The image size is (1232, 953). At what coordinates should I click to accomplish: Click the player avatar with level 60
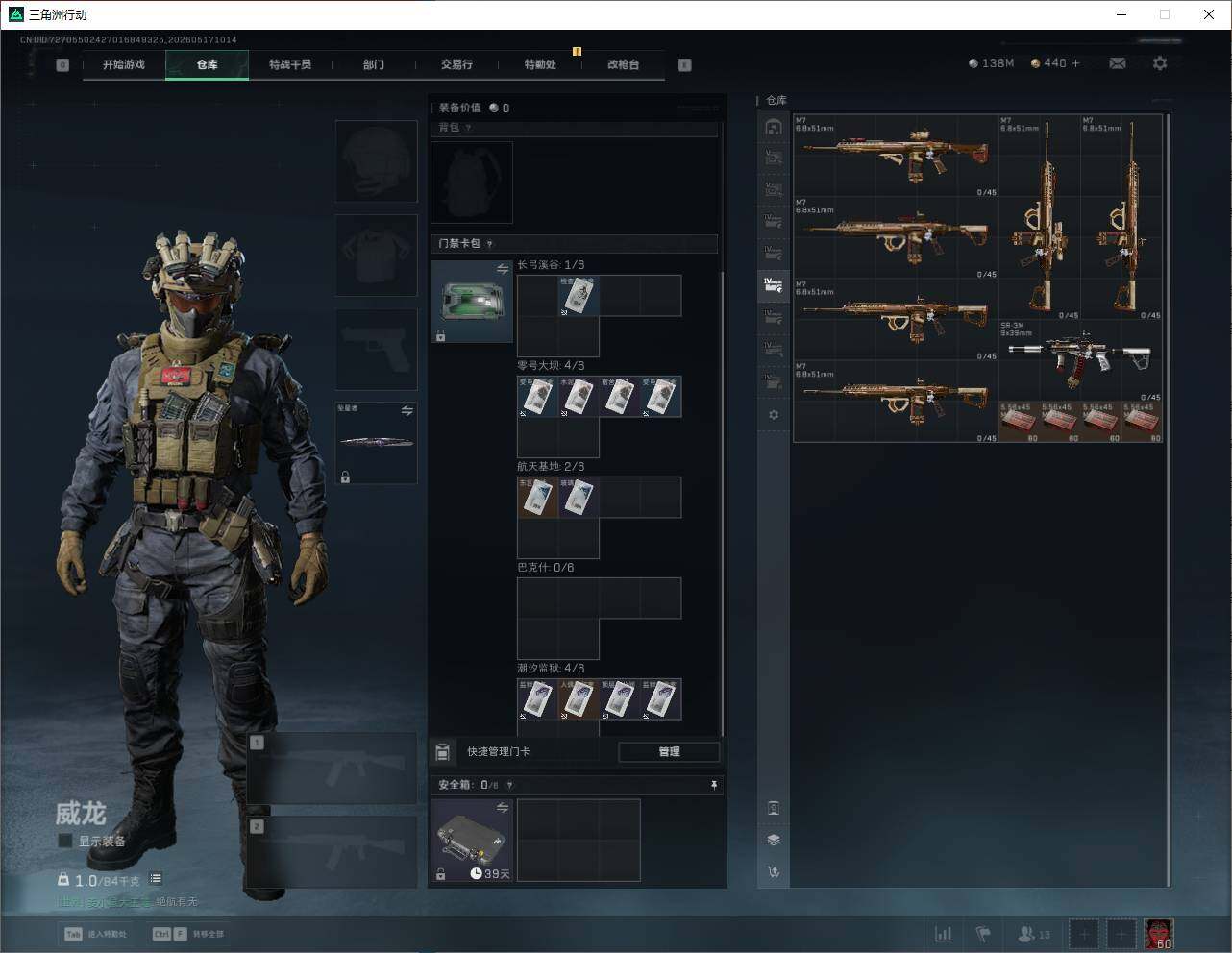1158,934
